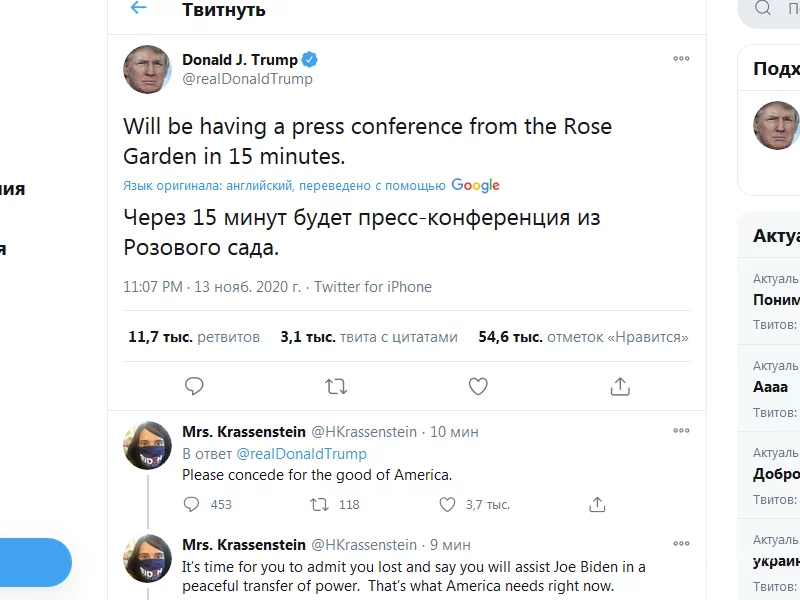Retweet the Rose Garden tweet
This screenshot has height=600, width=800.
click(x=336, y=386)
